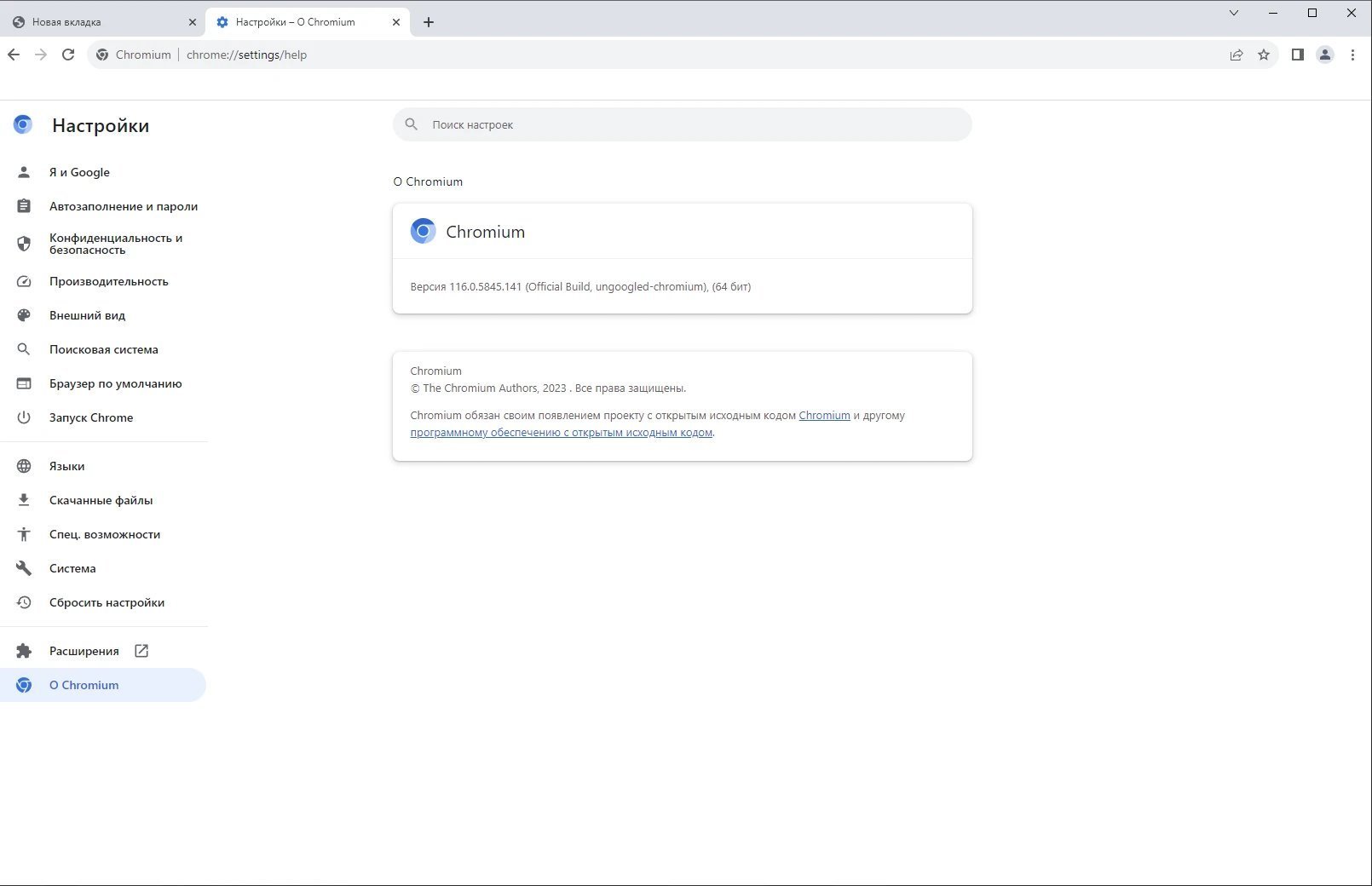Open the three-dot browser menu
Screen dimensions: 1372x886
[1352, 55]
